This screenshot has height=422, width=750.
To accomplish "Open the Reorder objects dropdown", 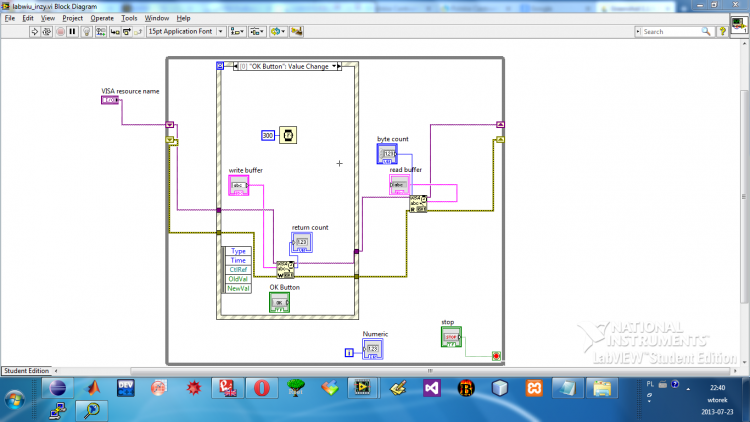I will pyautogui.click(x=278, y=32).
